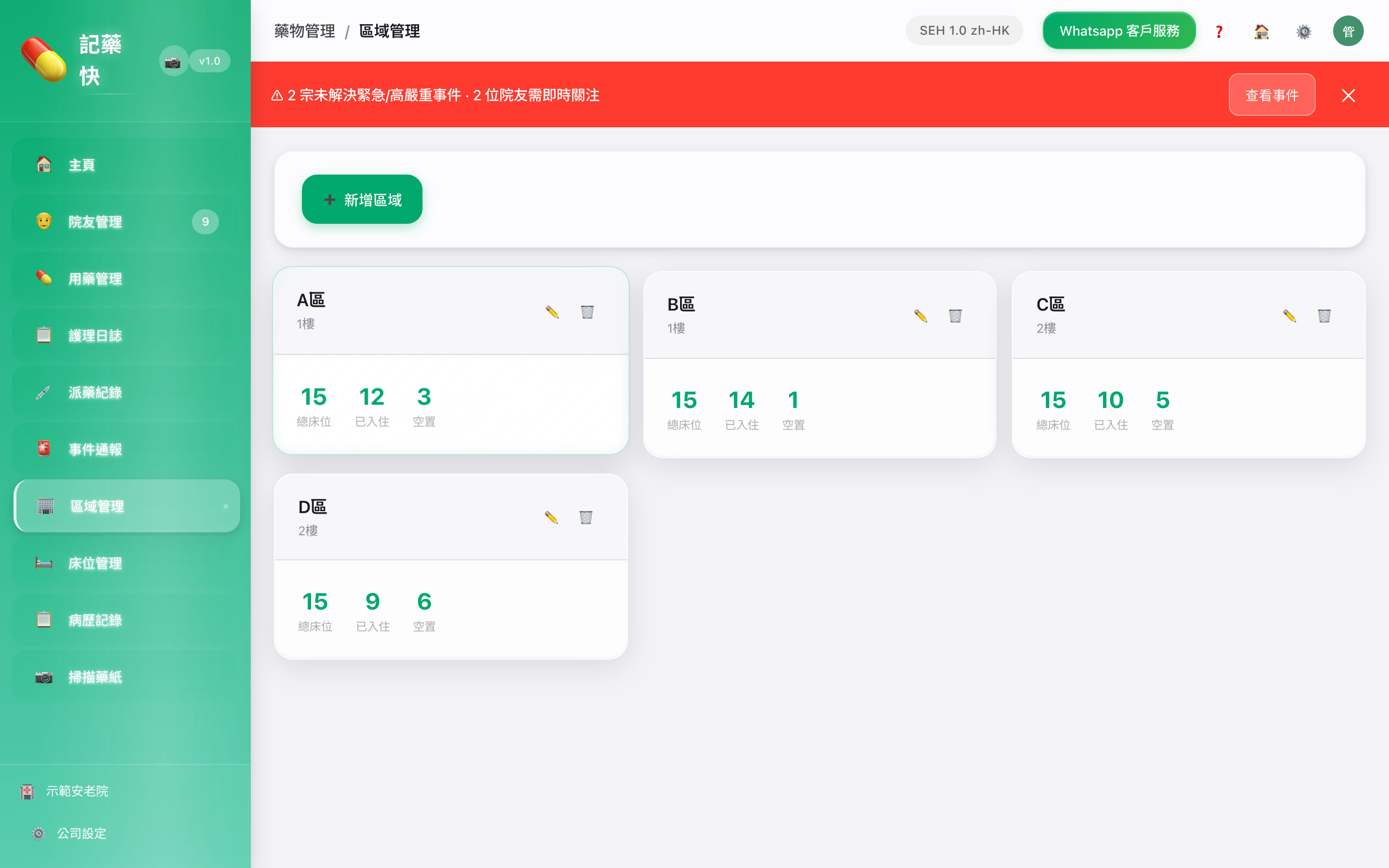Click 示範安老院 facility name
Viewport: 1389px width, 868px height.
click(x=78, y=791)
